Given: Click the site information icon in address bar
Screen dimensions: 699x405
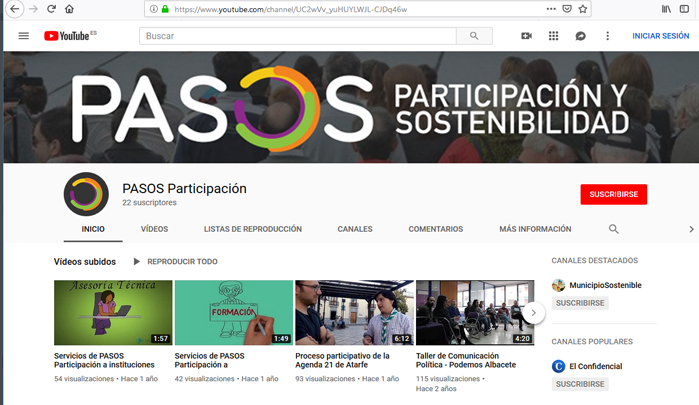Looking at the screenshot, I should click(153, 9).
